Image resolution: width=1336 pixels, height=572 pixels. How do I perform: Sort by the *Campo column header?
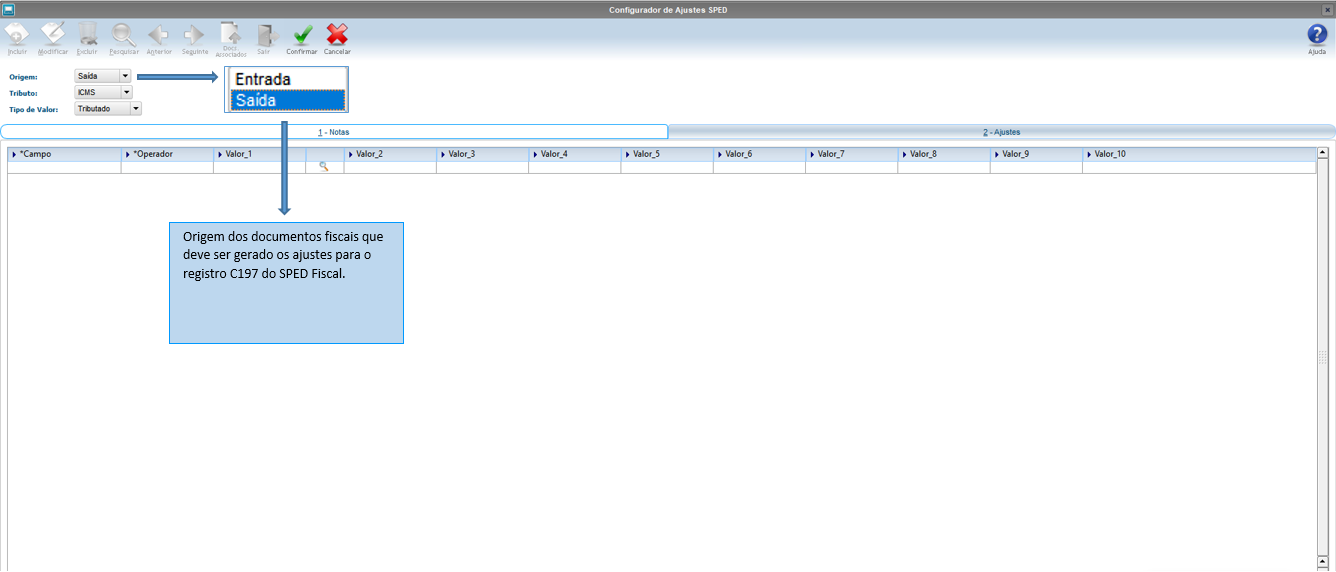(64, 154)
